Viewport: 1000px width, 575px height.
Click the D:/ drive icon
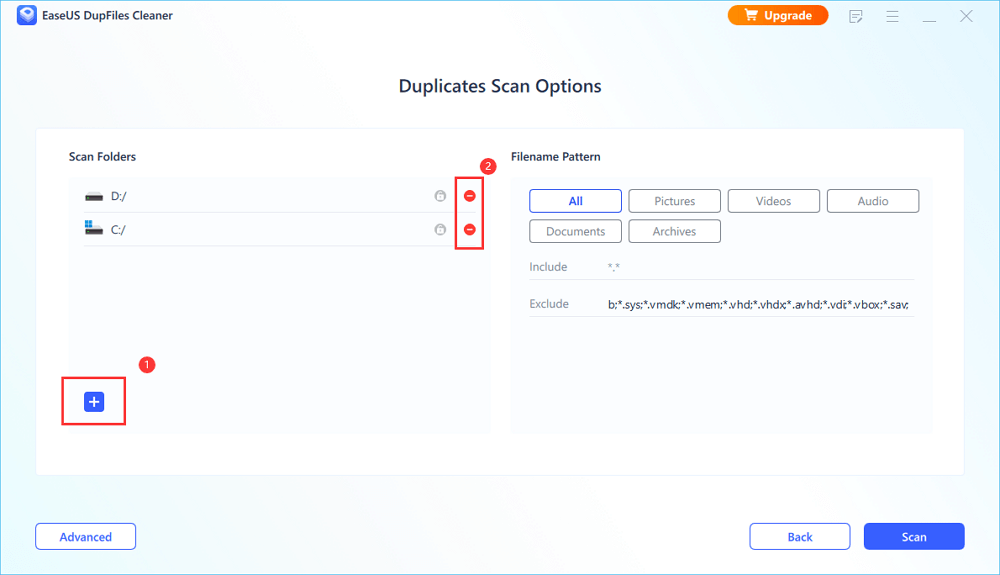point(94,196)
